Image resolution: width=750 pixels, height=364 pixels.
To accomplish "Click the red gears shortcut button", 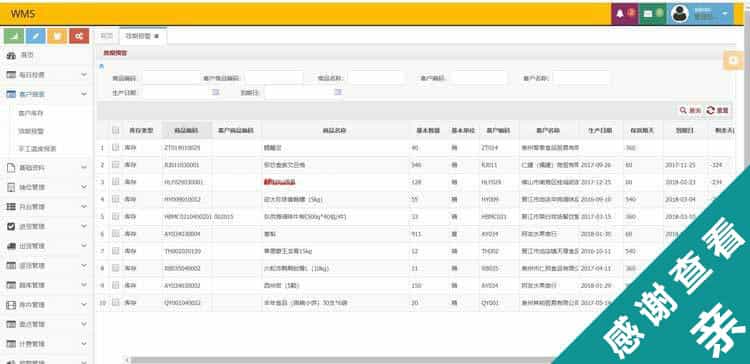I will pos(79,36).
